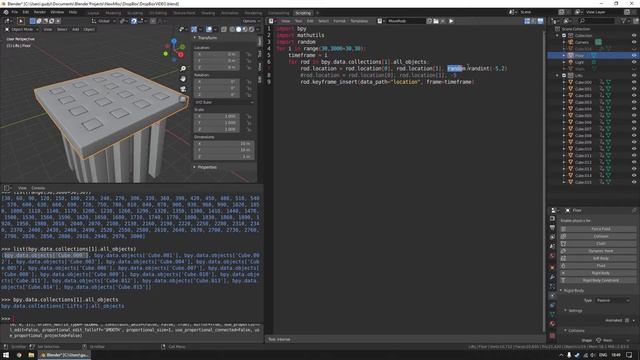Image resolution: width=640 pixels, height=360 pixels.
Task: Switch to the Layout workspace tab
Action: point(93,13)
